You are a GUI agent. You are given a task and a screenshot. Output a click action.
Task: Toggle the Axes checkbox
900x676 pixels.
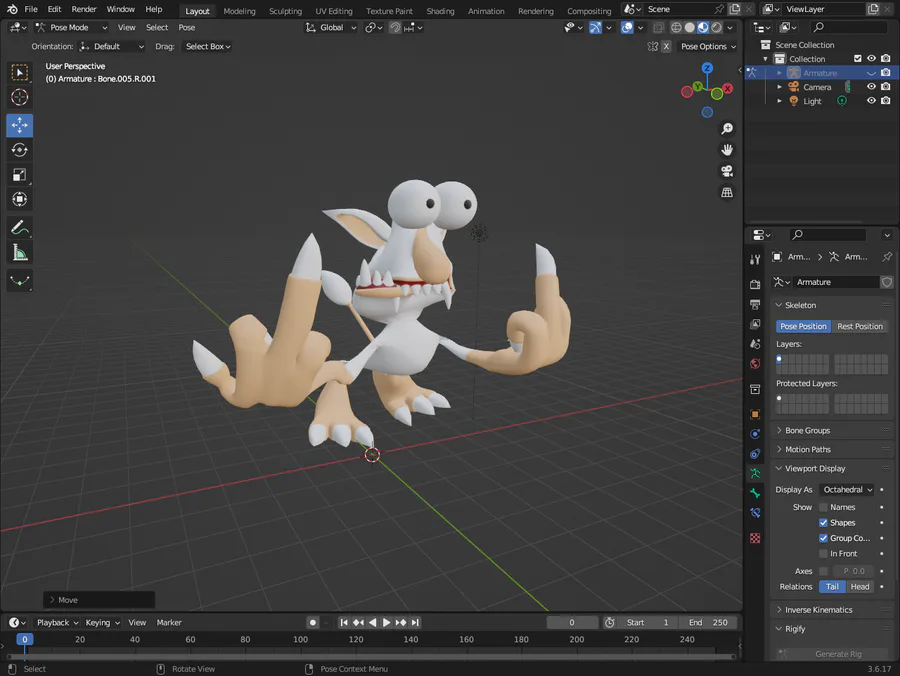click(823, 571)
